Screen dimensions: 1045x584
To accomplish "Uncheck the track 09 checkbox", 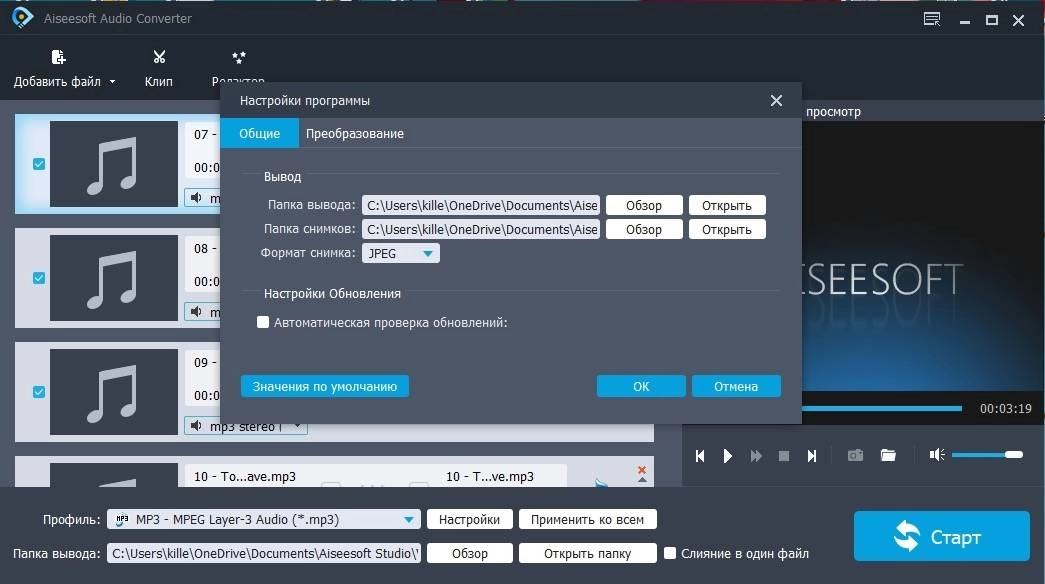I will (x=39, y=392).
